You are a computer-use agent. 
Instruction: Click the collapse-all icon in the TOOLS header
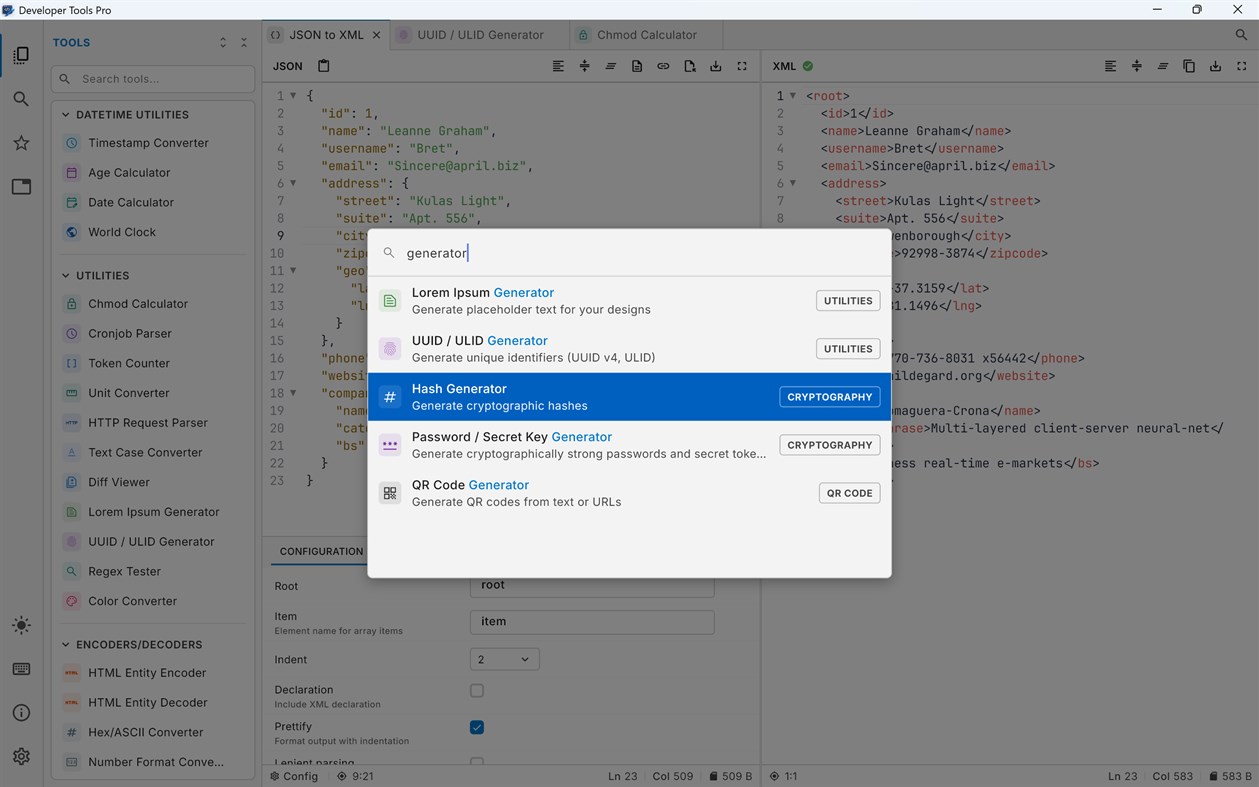pos(244,43)
